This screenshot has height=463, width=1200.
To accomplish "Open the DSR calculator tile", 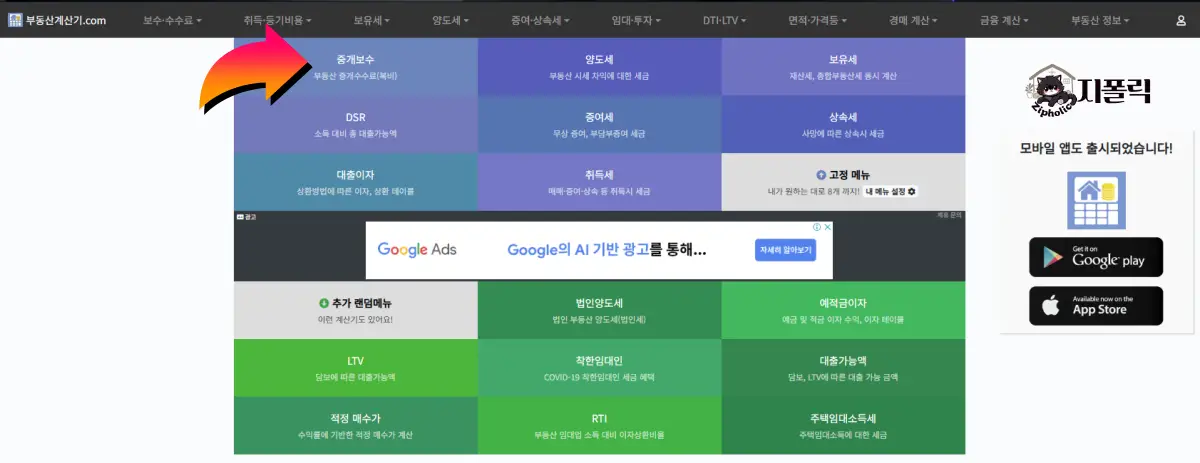I will pos(355,124).
